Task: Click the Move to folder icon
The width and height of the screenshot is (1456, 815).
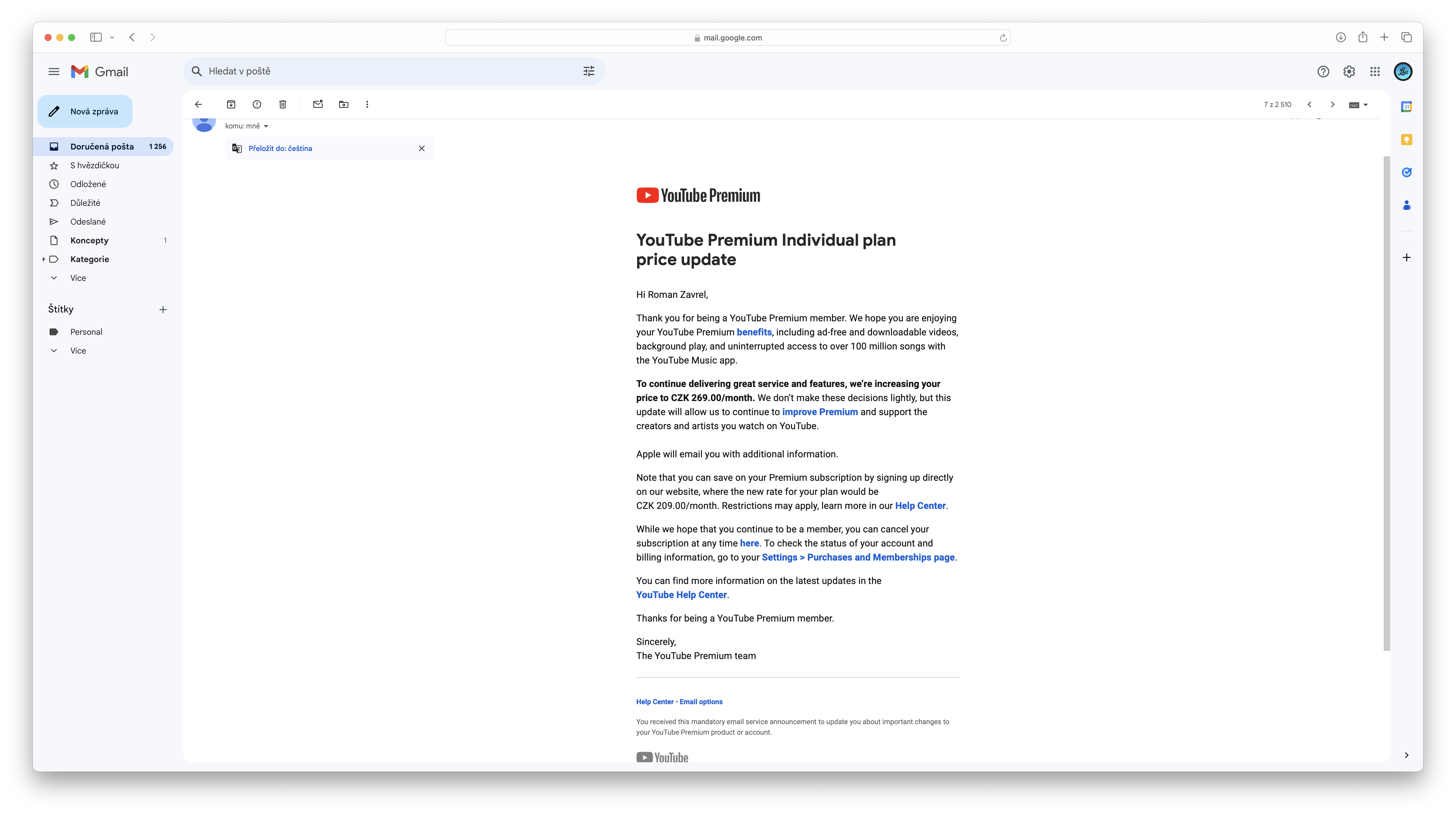Action: point(344,104)
